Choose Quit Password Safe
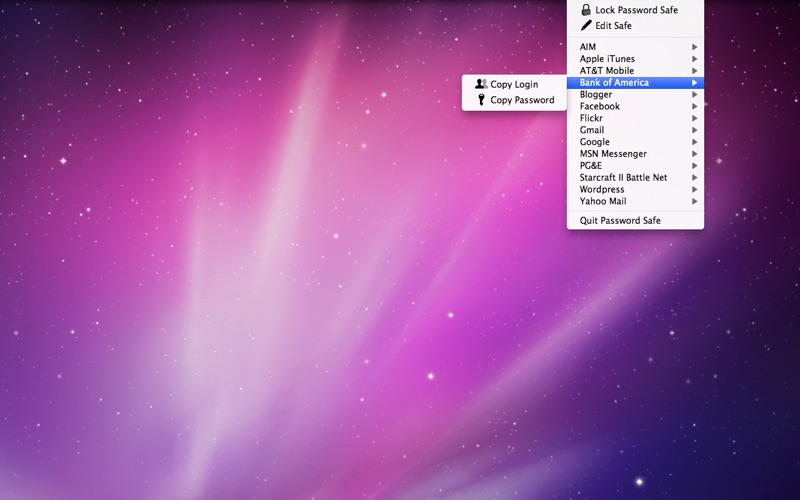The image size is (800, 500). point(620,220)
